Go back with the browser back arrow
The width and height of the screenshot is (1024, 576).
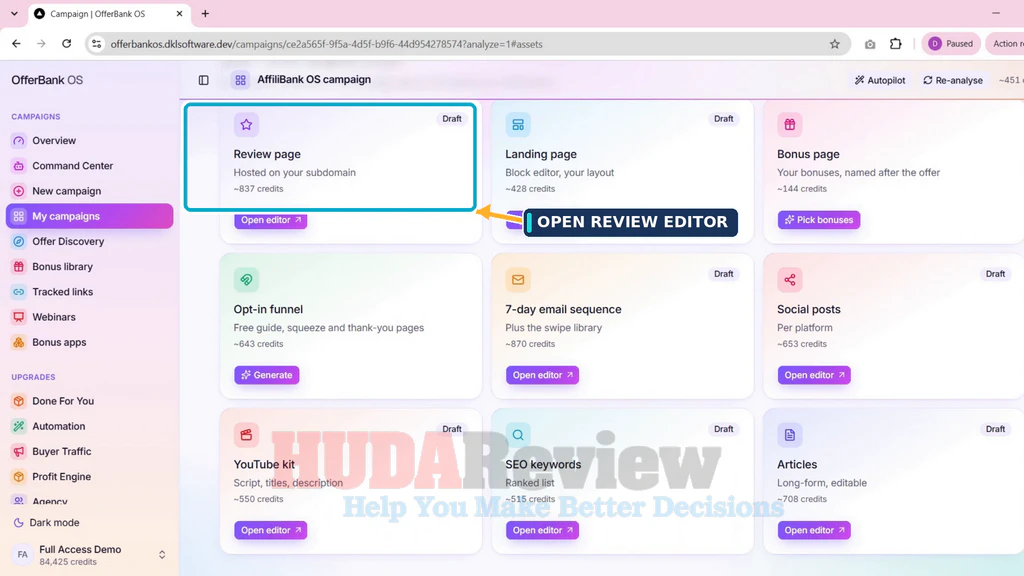click(16, 44)
